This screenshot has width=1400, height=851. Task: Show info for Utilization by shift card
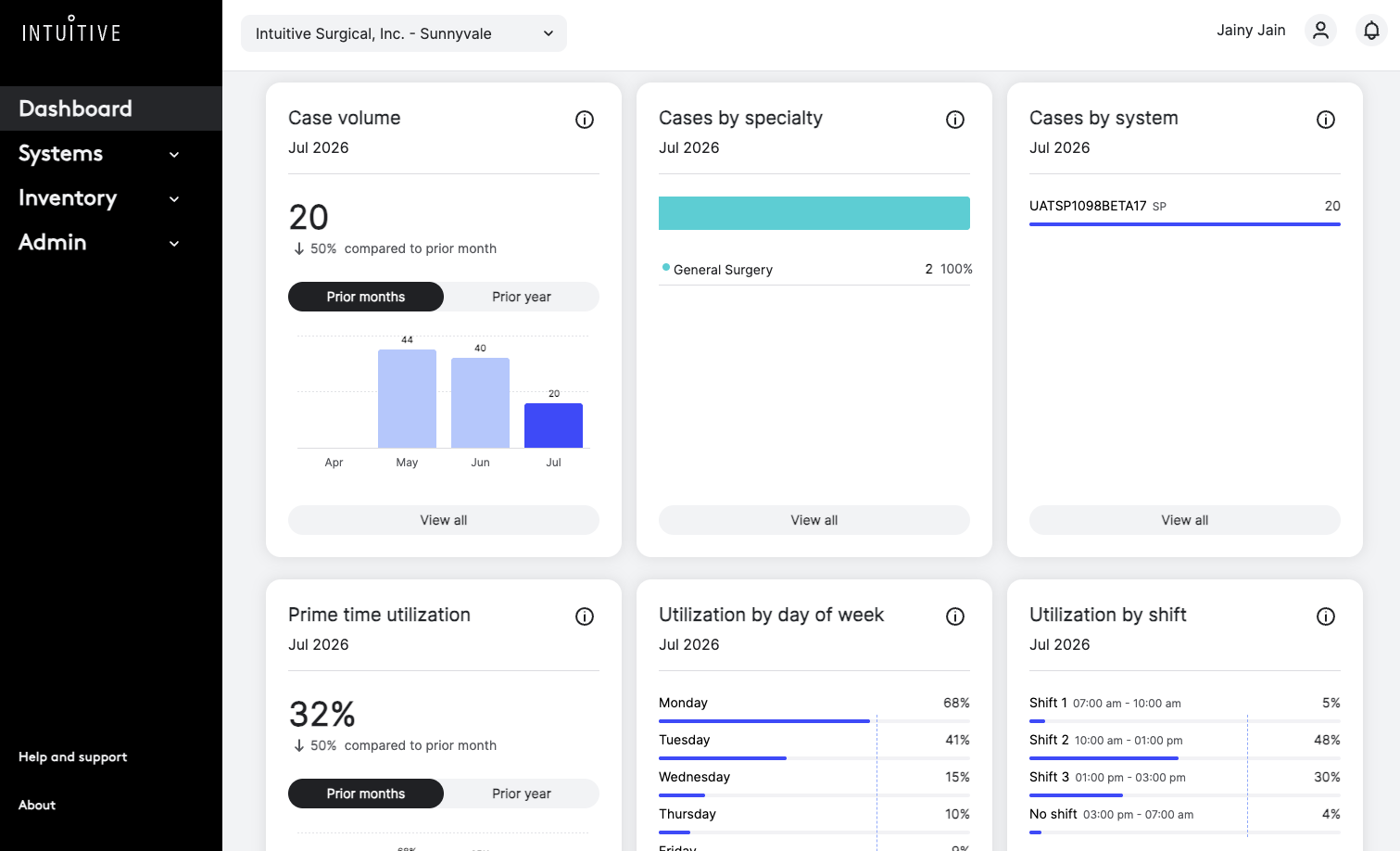[x=1326, y=616]
